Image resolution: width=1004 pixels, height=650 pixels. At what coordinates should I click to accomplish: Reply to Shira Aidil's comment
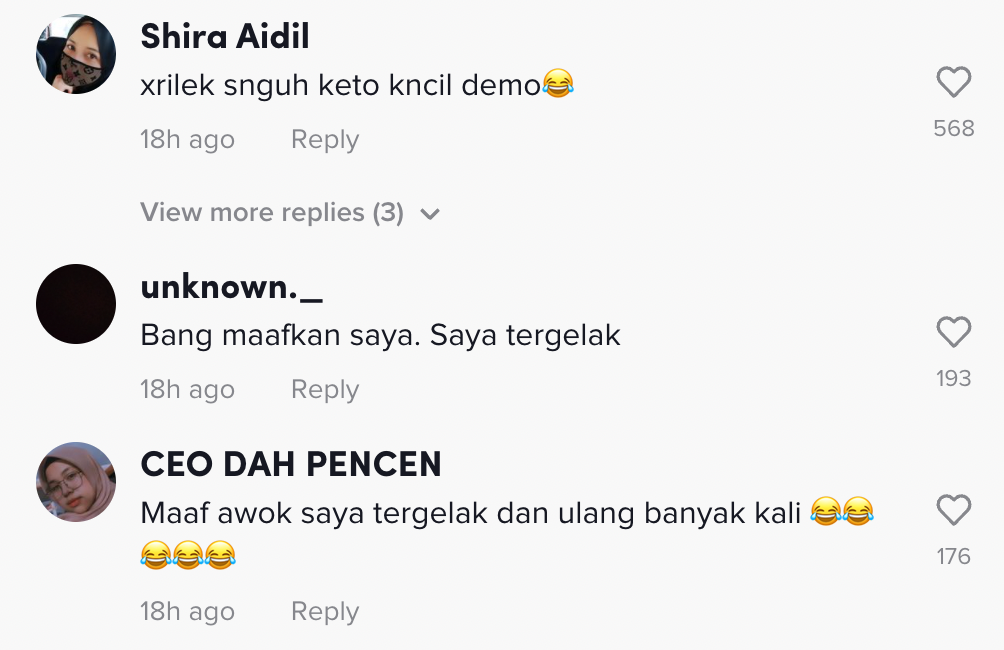325,140
